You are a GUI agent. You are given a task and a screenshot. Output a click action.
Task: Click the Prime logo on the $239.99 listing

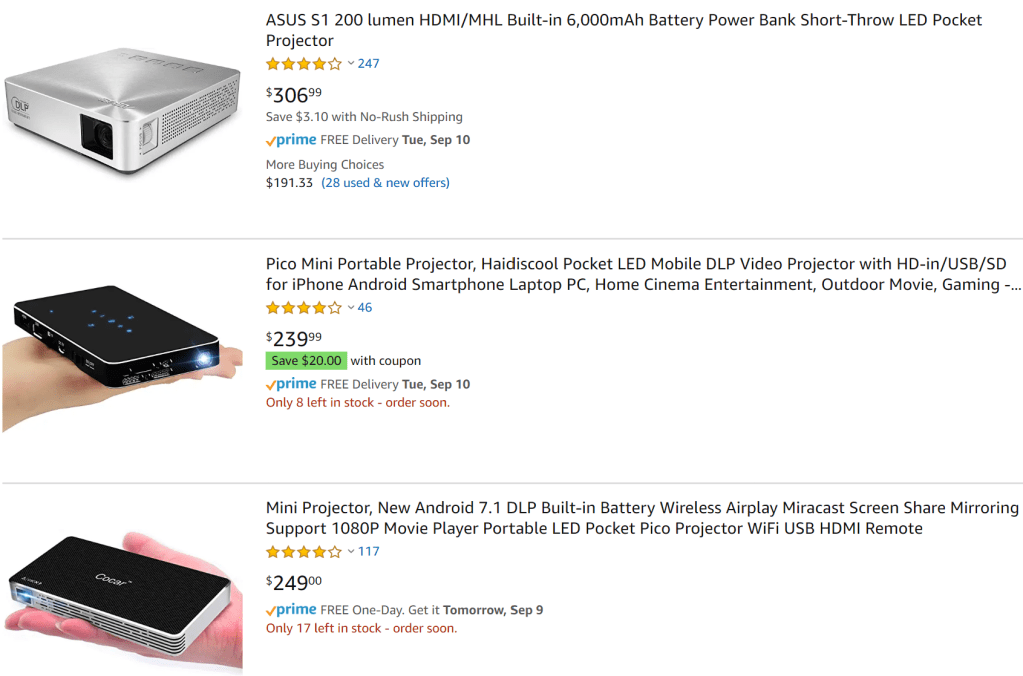(291, 384)
